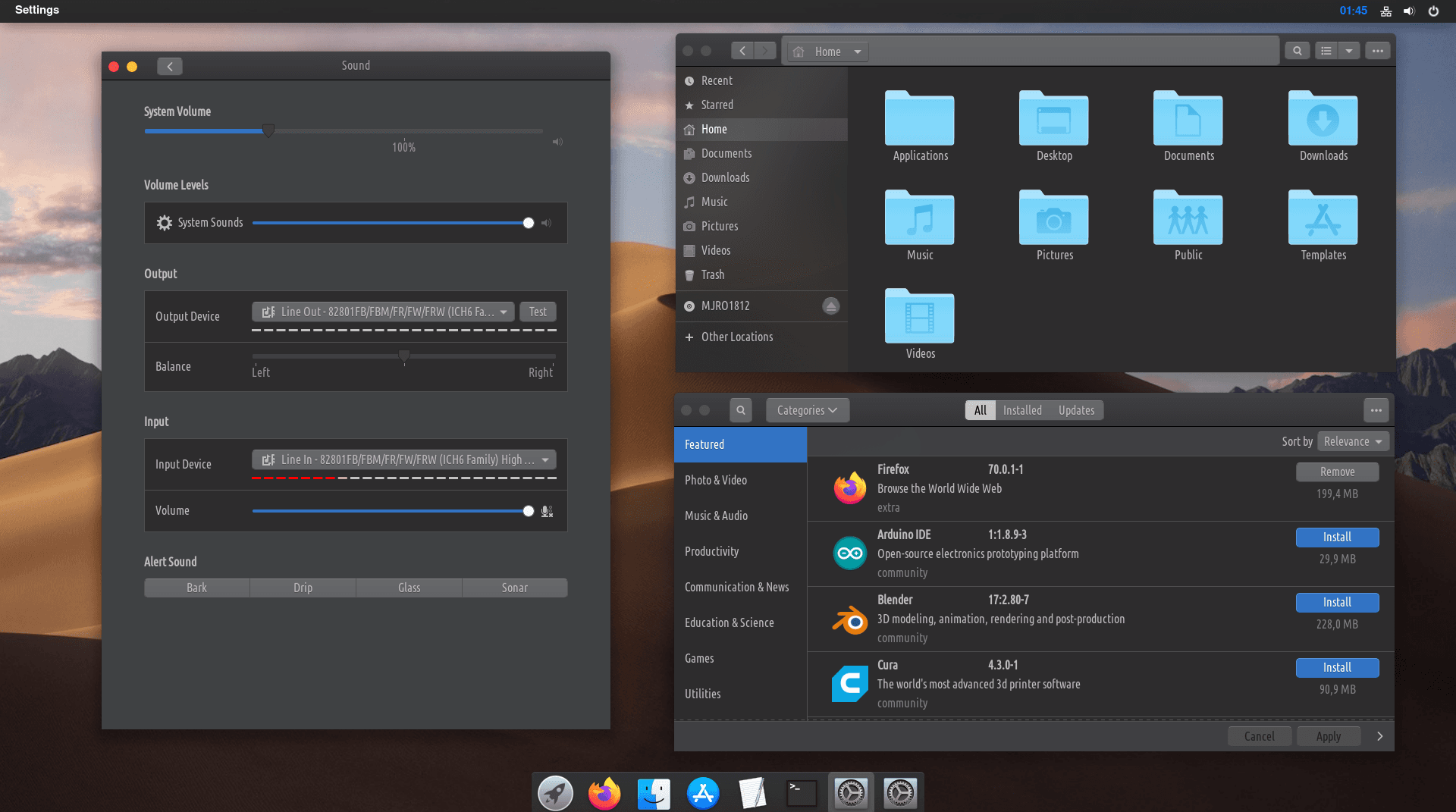Select the Bark alert sound
Viewport: 1456px width, 812px height.
click(196, 588)
